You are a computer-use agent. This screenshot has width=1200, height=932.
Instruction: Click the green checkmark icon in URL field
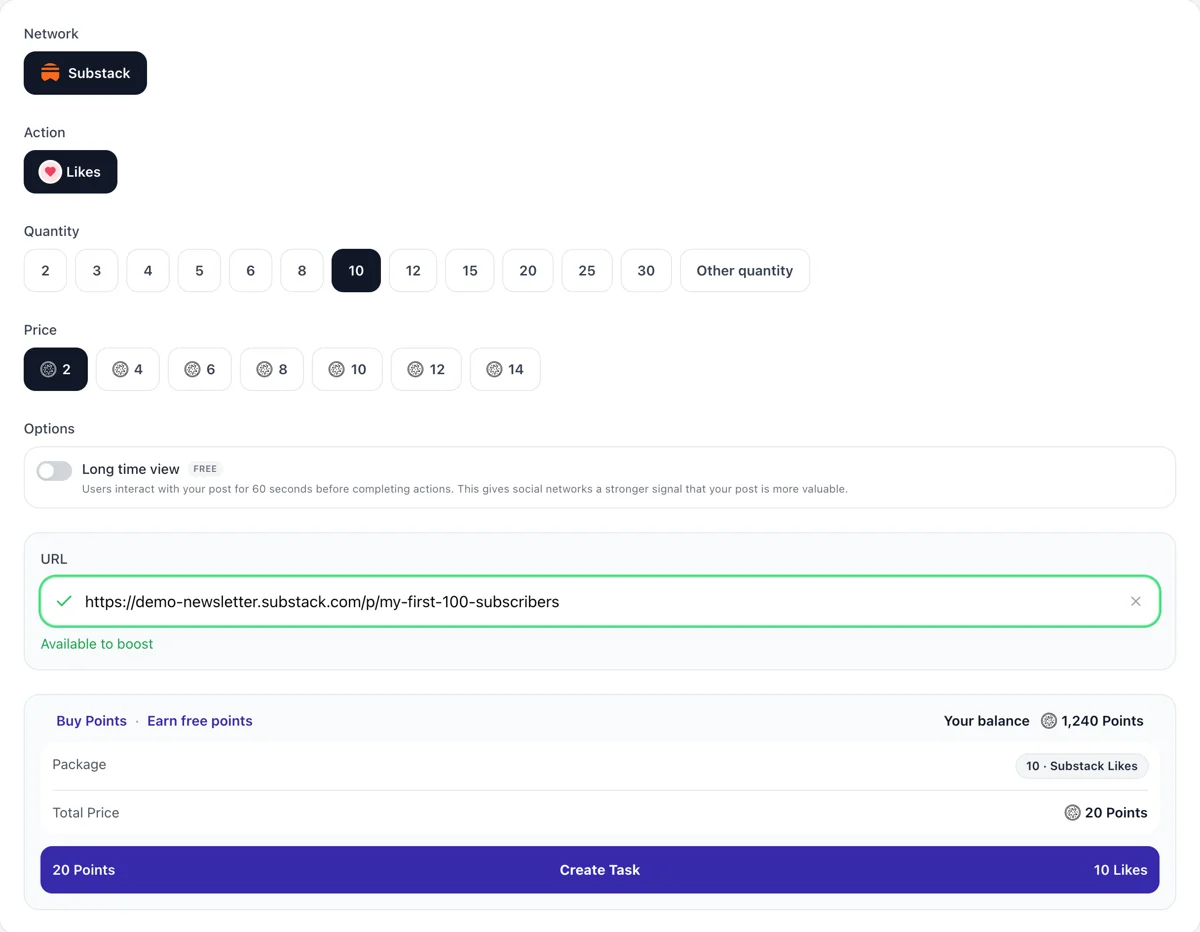65,602
